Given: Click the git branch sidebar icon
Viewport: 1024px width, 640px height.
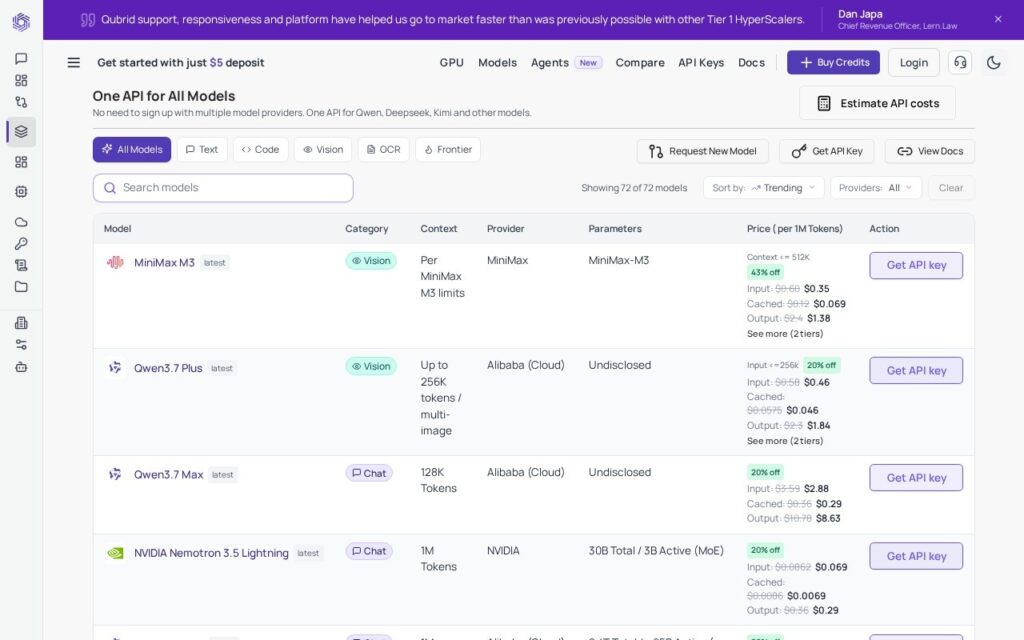Looking at the screenshot, I should [21, 103].
